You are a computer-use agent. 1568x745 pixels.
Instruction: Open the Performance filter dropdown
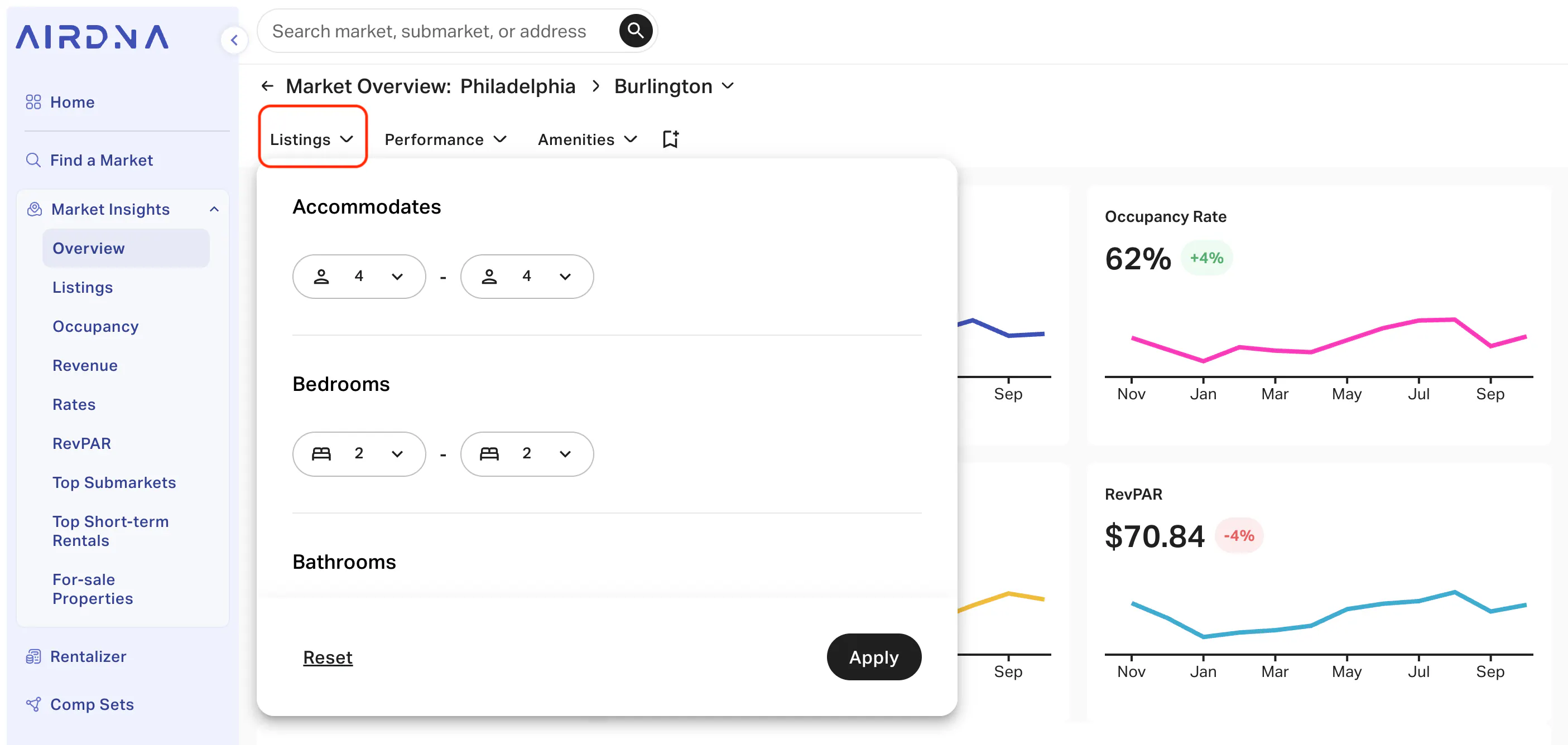tap(446, 139)
